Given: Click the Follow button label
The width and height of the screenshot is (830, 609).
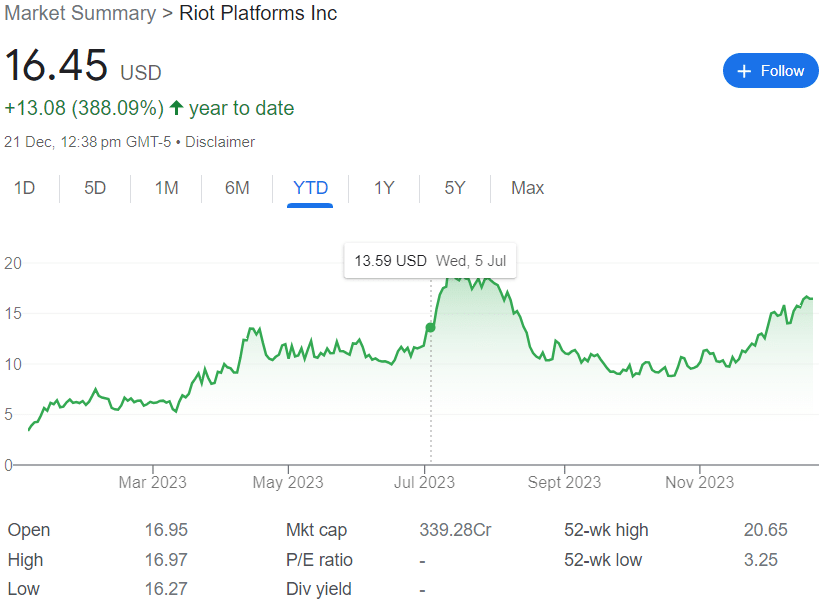Looking at the screenshot, I should click(x=782, y=71).
